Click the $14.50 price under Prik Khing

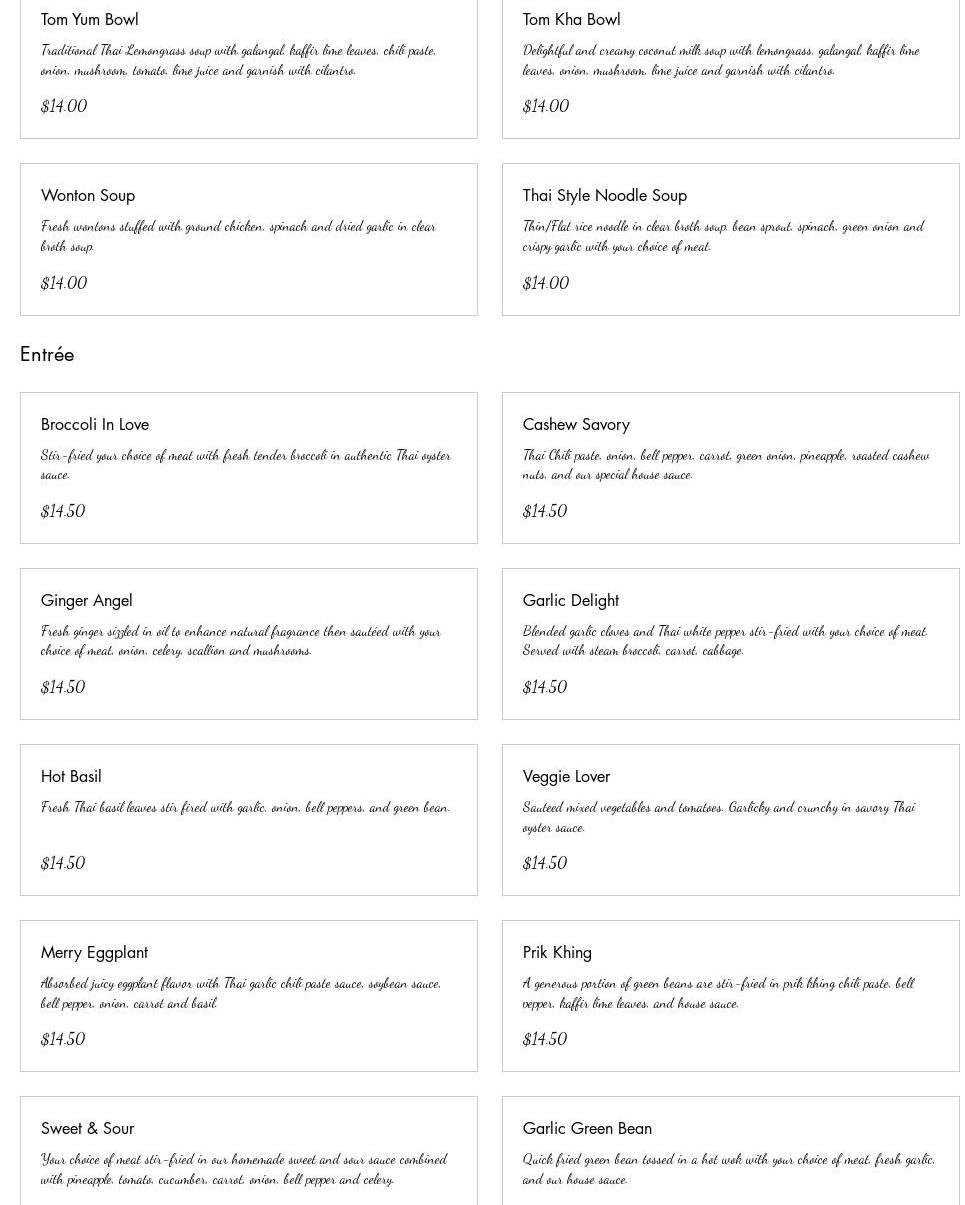[545, 1039]
